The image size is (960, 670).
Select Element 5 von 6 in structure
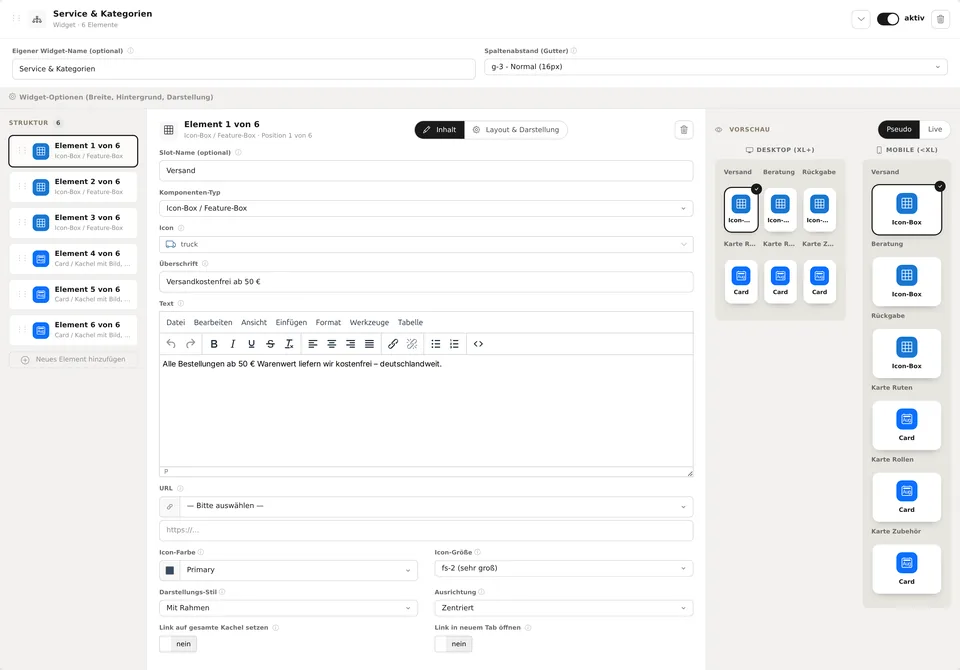pyautogui.click(x=73, y=294)
